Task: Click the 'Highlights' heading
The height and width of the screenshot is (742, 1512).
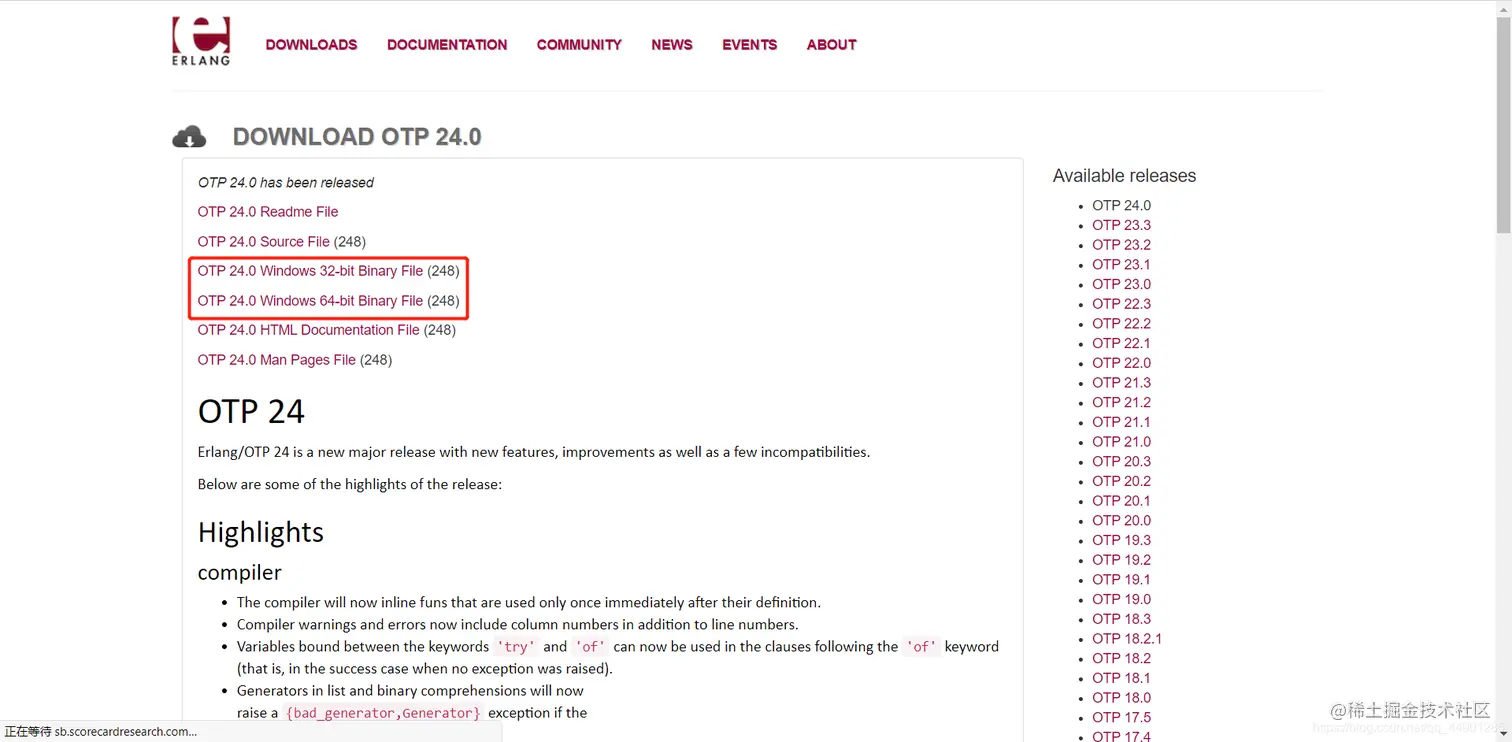Action: coord(261,532)
